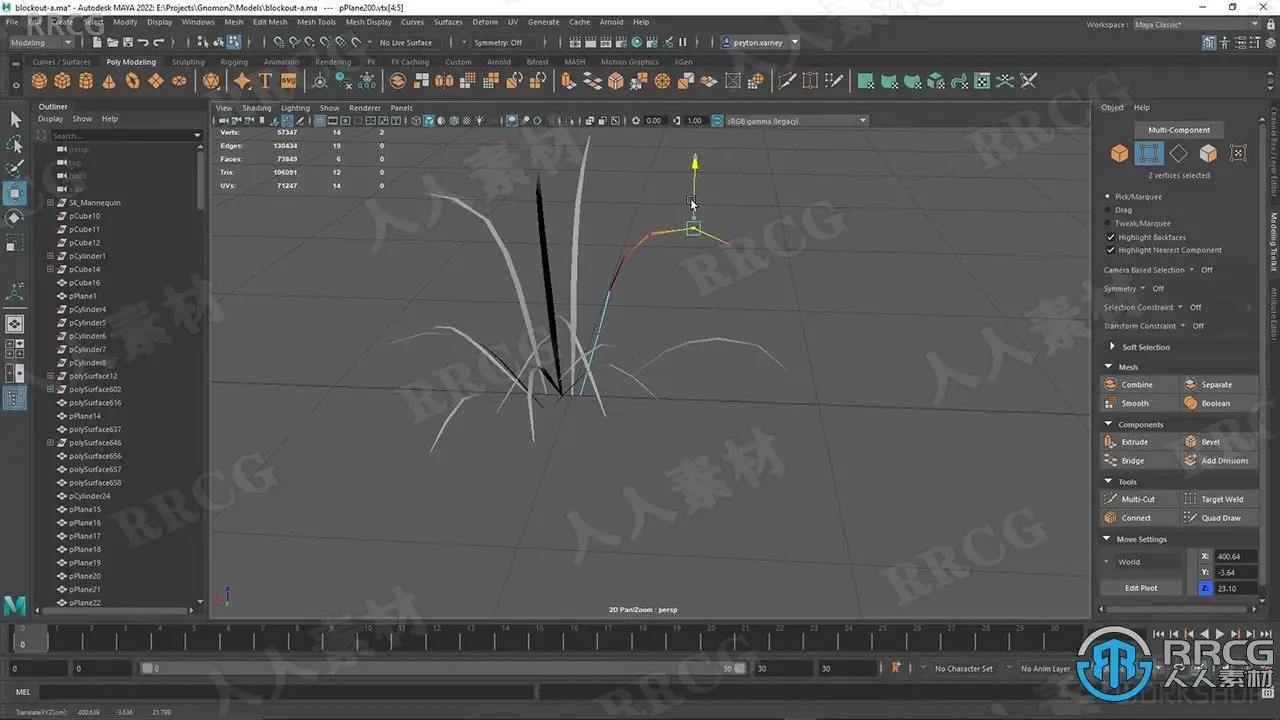Open the Mesh Tools menu
The image size is (1280, 720).
coord(316,22)
